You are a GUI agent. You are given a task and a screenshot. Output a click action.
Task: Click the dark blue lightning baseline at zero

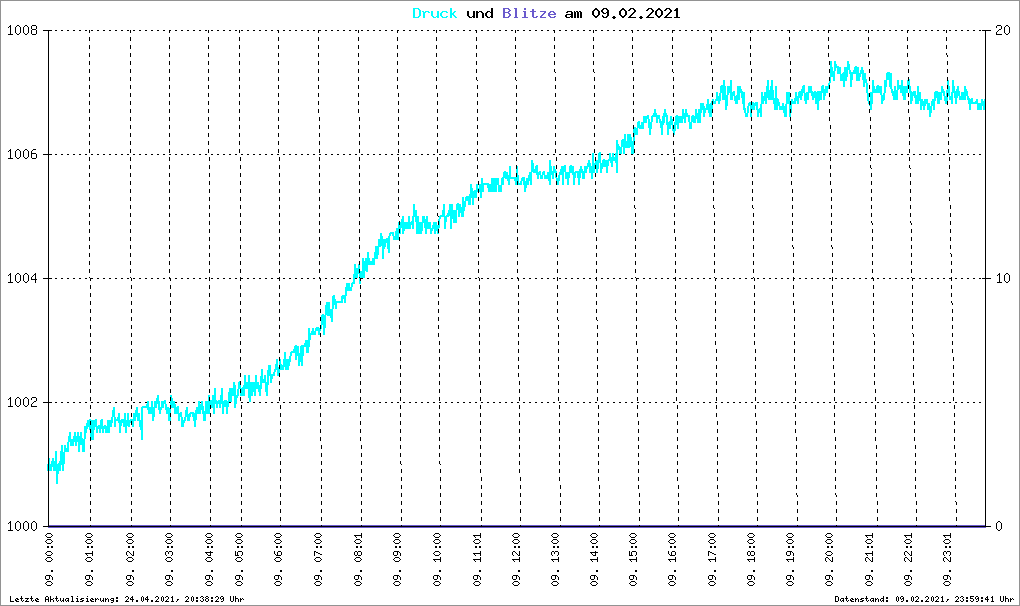[x=517, y=526]
